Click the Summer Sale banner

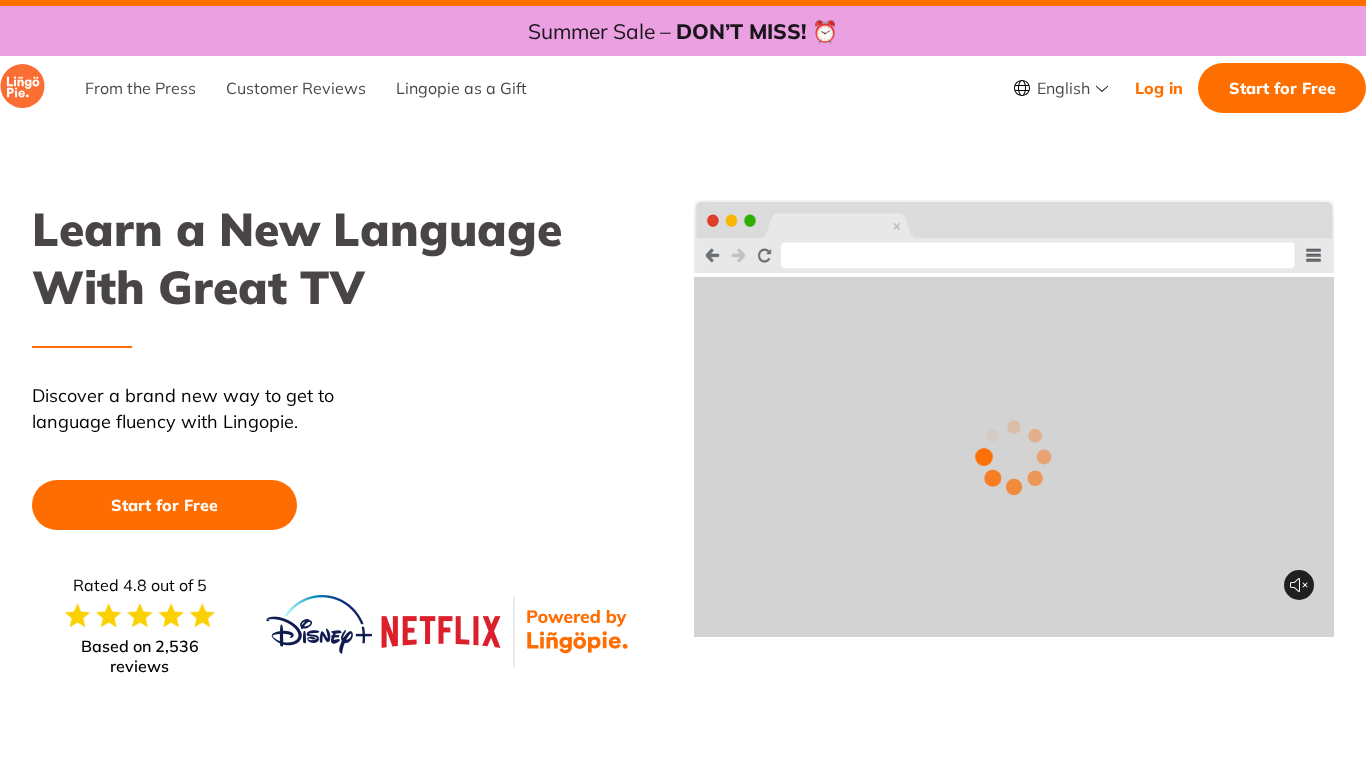click(x=666, y=32)
